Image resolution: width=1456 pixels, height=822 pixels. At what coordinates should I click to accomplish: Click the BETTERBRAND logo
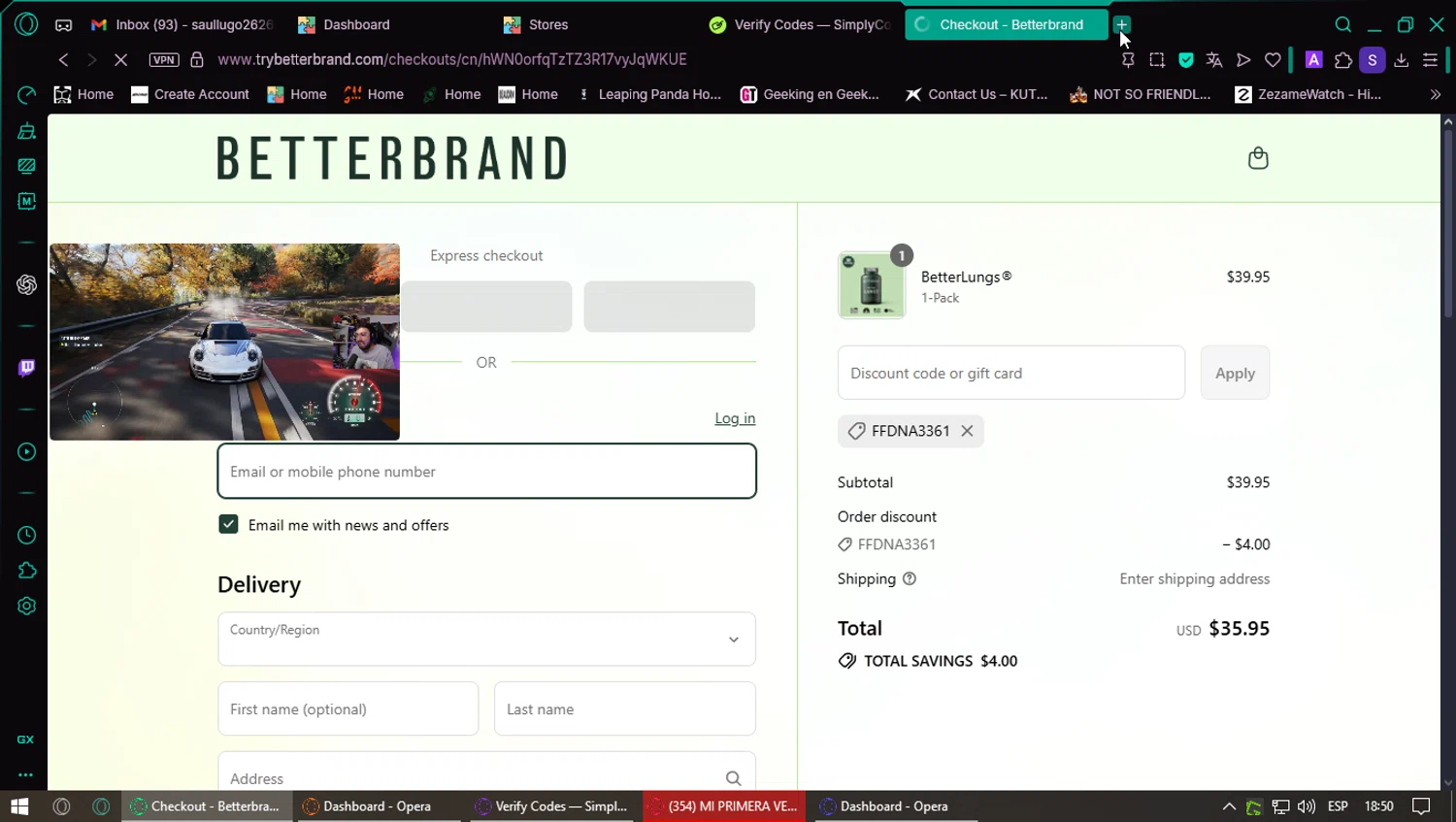pyautogui.click(x=392, y=158)
